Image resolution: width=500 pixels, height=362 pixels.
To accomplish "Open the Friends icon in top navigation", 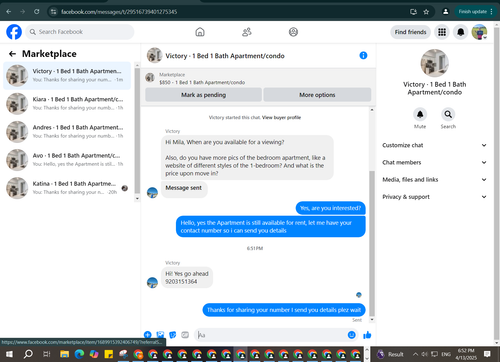I will point(247,32).
